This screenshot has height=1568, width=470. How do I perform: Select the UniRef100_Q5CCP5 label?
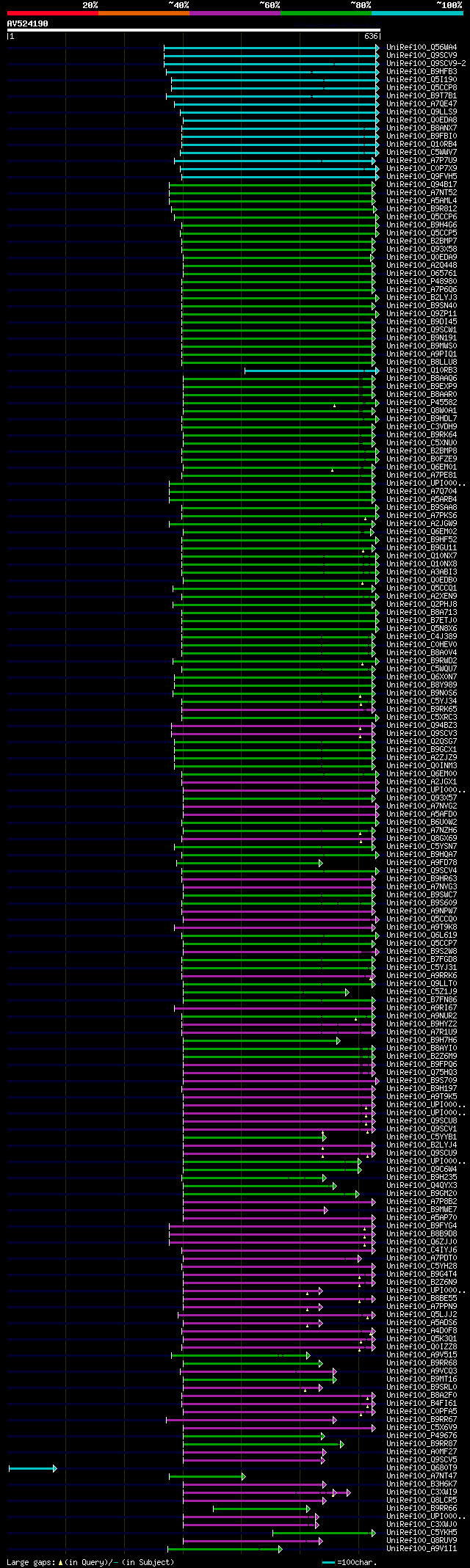pos(422,233)
